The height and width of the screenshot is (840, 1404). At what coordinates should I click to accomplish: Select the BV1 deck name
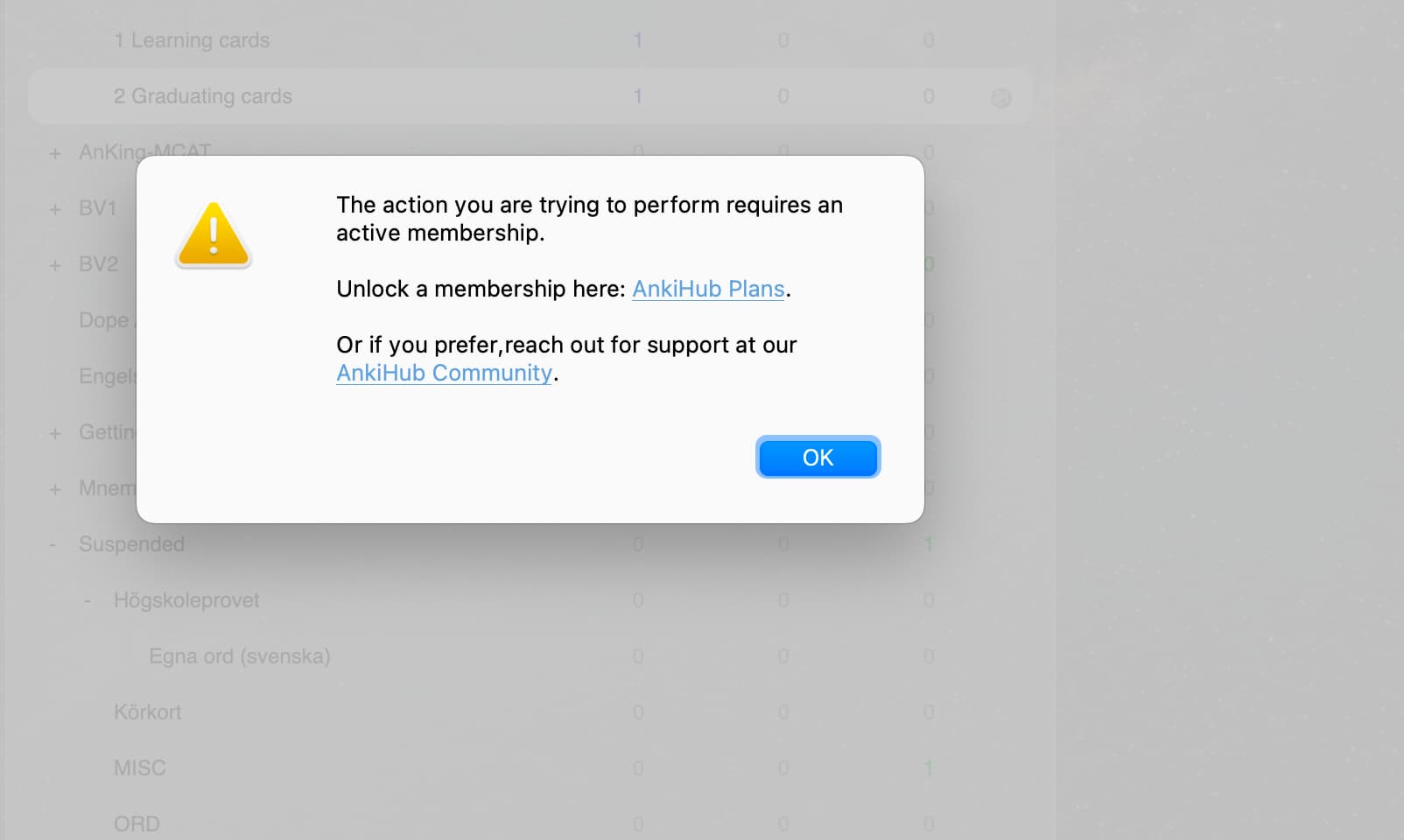tap(97, 208)
